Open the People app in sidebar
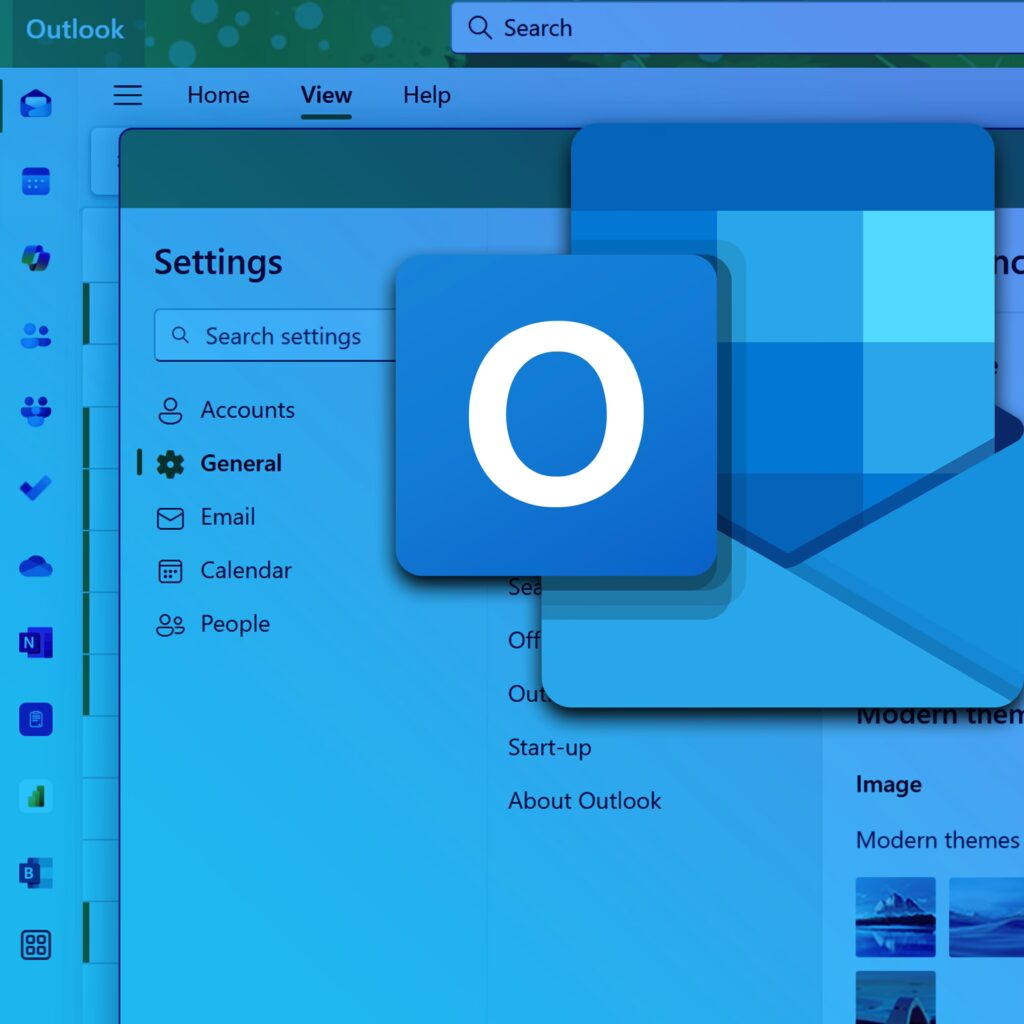The image size is (1024, 1024). [36, 335]
